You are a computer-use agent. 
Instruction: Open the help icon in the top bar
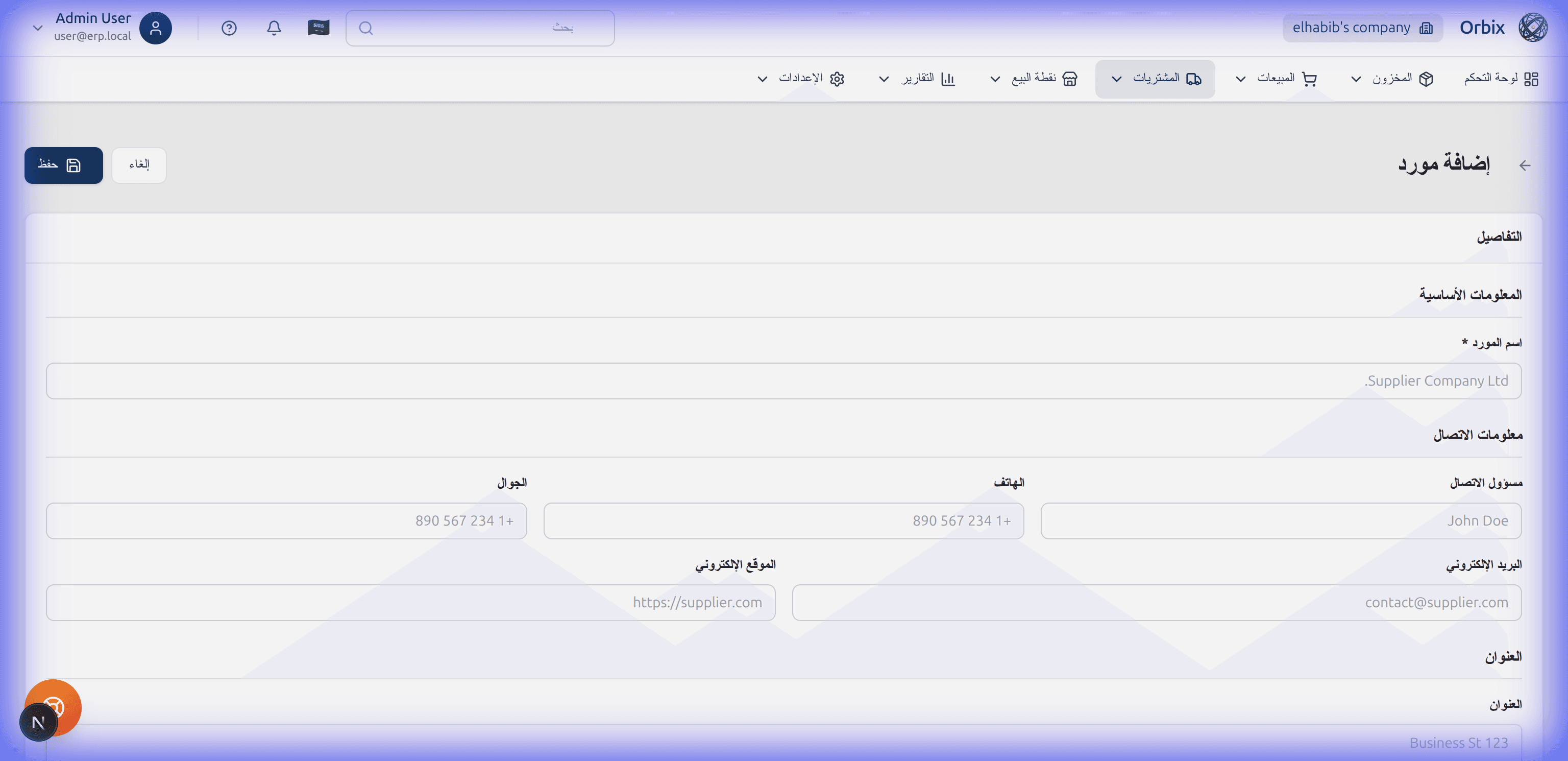229,28
